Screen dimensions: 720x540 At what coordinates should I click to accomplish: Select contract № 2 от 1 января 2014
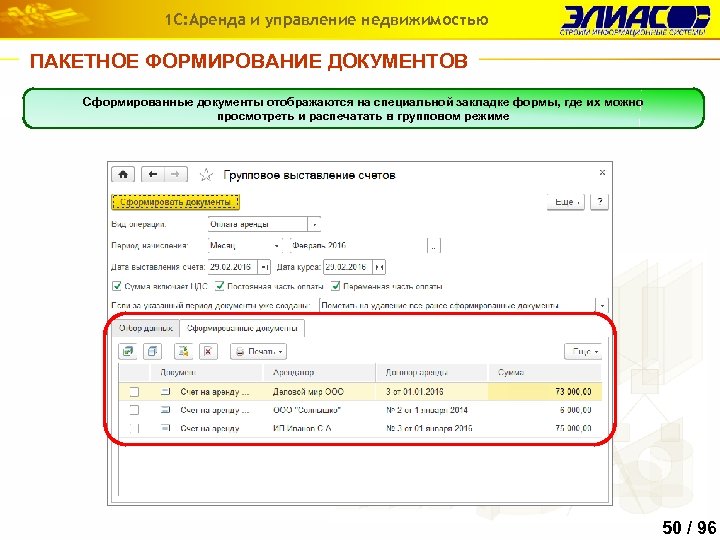coord(431,410)
